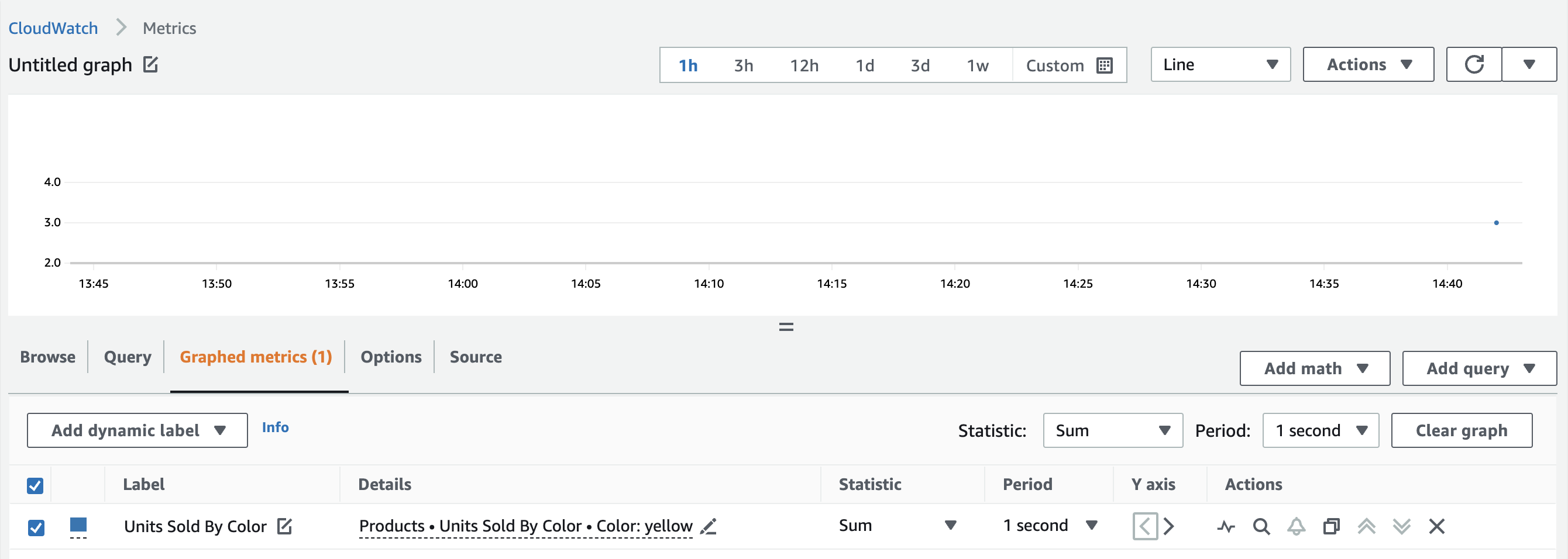1568x559 pixels.
Task: Switch to the Options tab
Action: [x=391, y=357]
